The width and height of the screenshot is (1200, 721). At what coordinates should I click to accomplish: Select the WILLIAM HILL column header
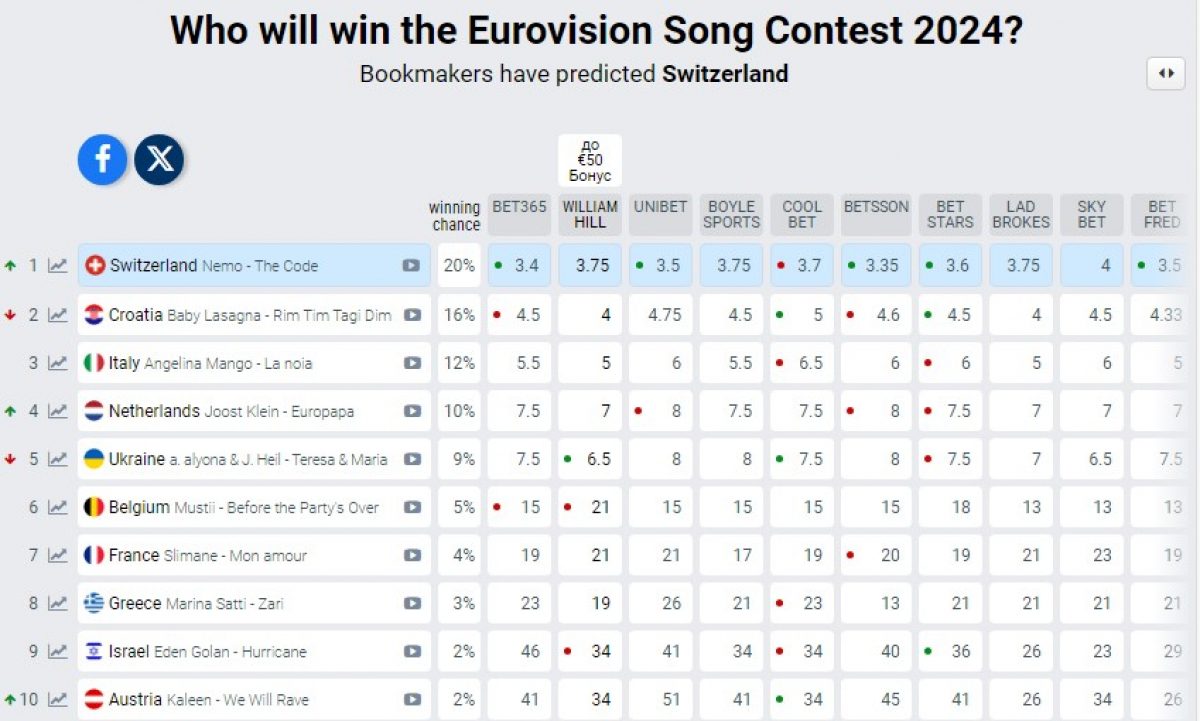click(x=590, y=214)
